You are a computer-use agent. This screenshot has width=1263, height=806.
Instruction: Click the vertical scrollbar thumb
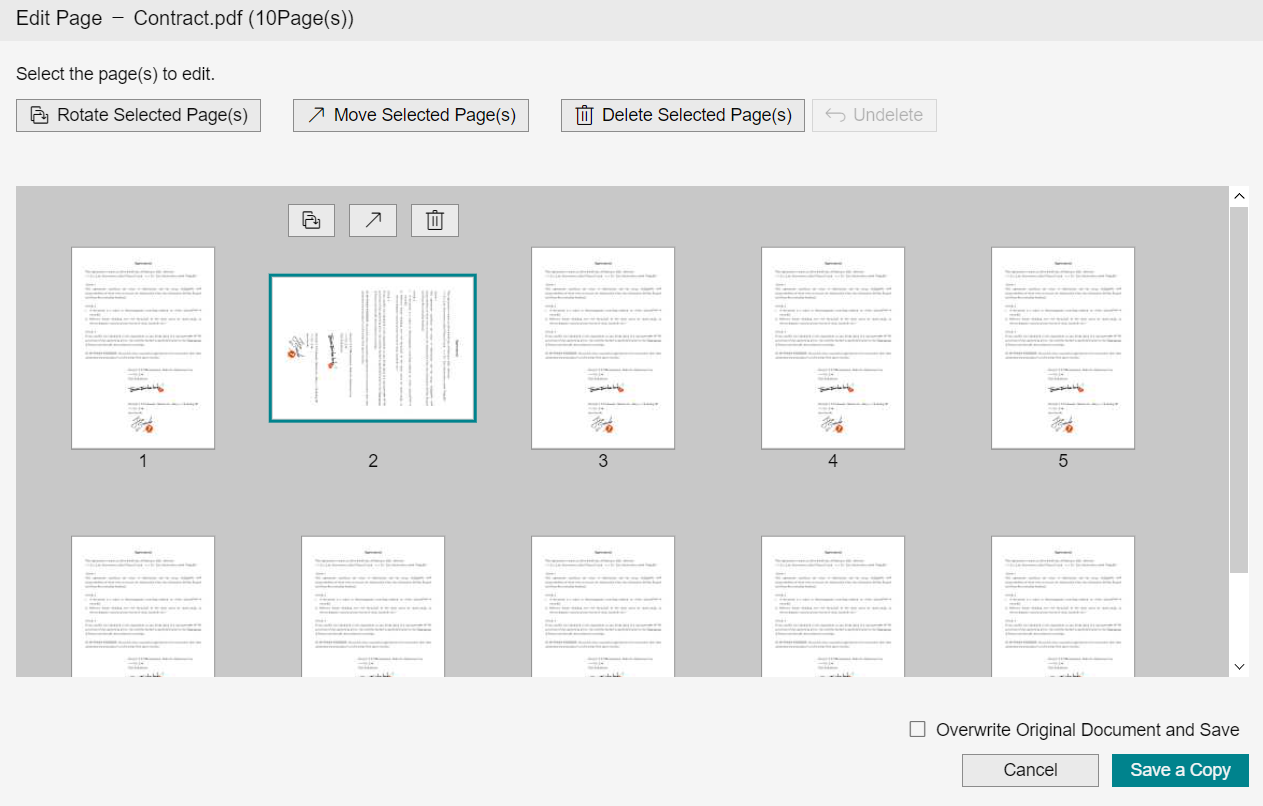click(1239, 390)
